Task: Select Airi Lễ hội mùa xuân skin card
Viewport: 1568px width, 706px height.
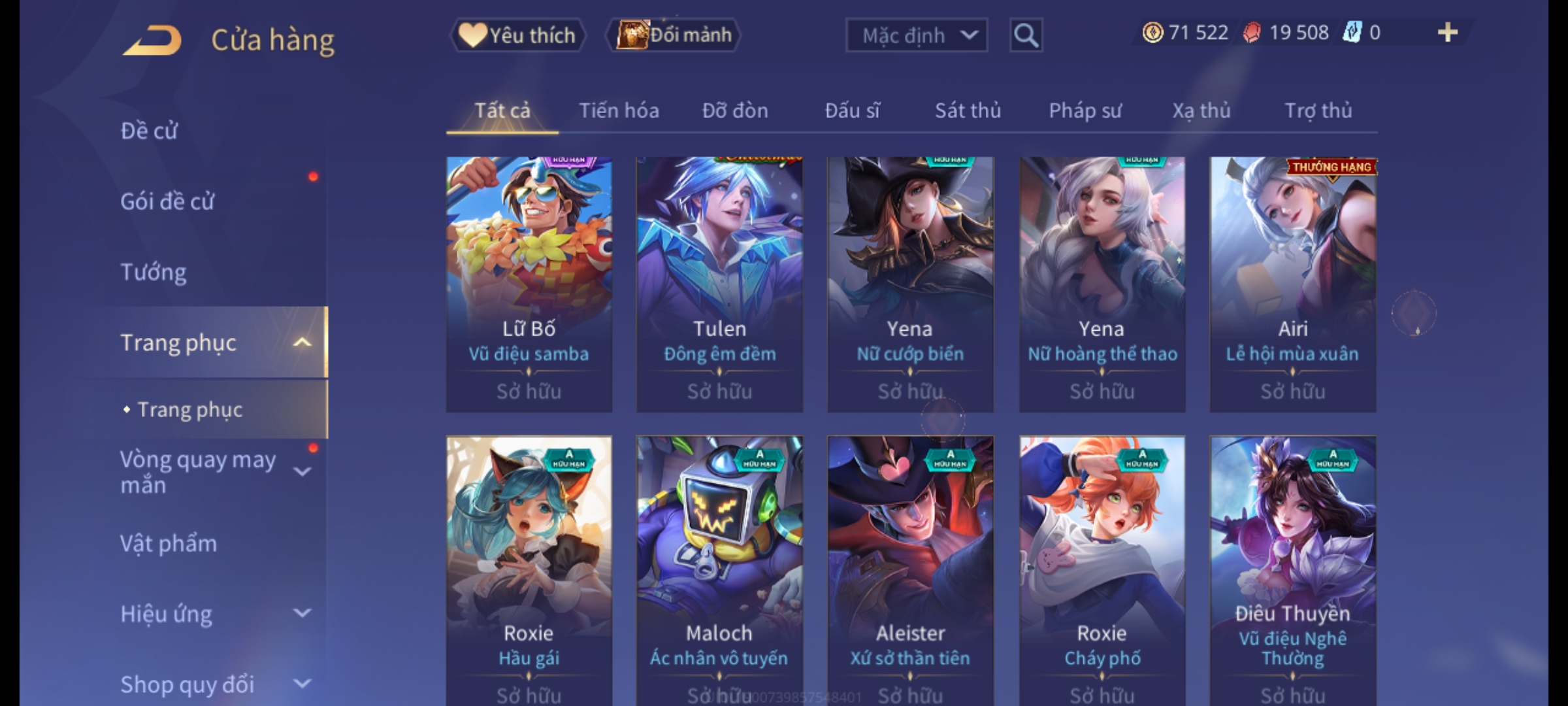Action: tap(1293, 284)
